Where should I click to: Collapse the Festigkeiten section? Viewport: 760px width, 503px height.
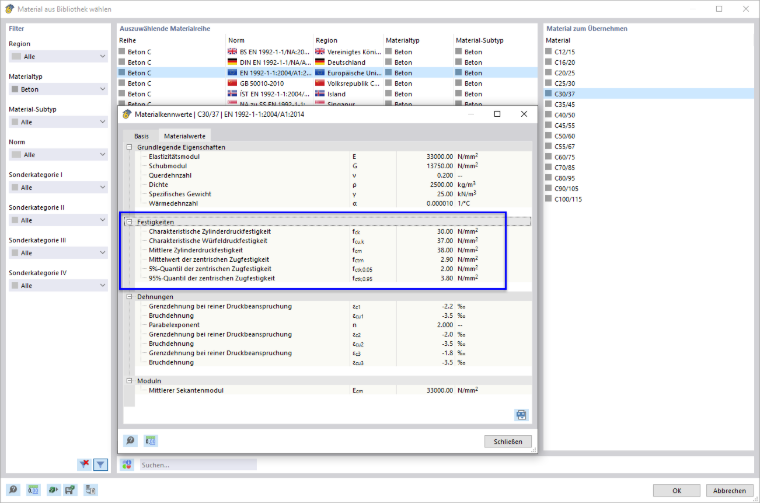point(129,222)
